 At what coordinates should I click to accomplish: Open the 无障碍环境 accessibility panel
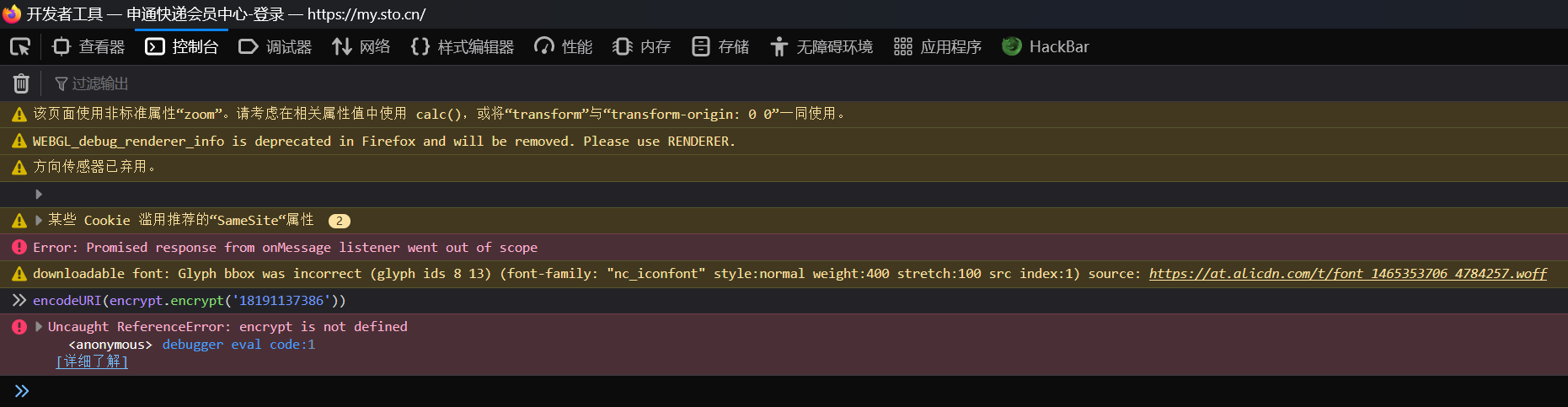click(x=821, y=47)
